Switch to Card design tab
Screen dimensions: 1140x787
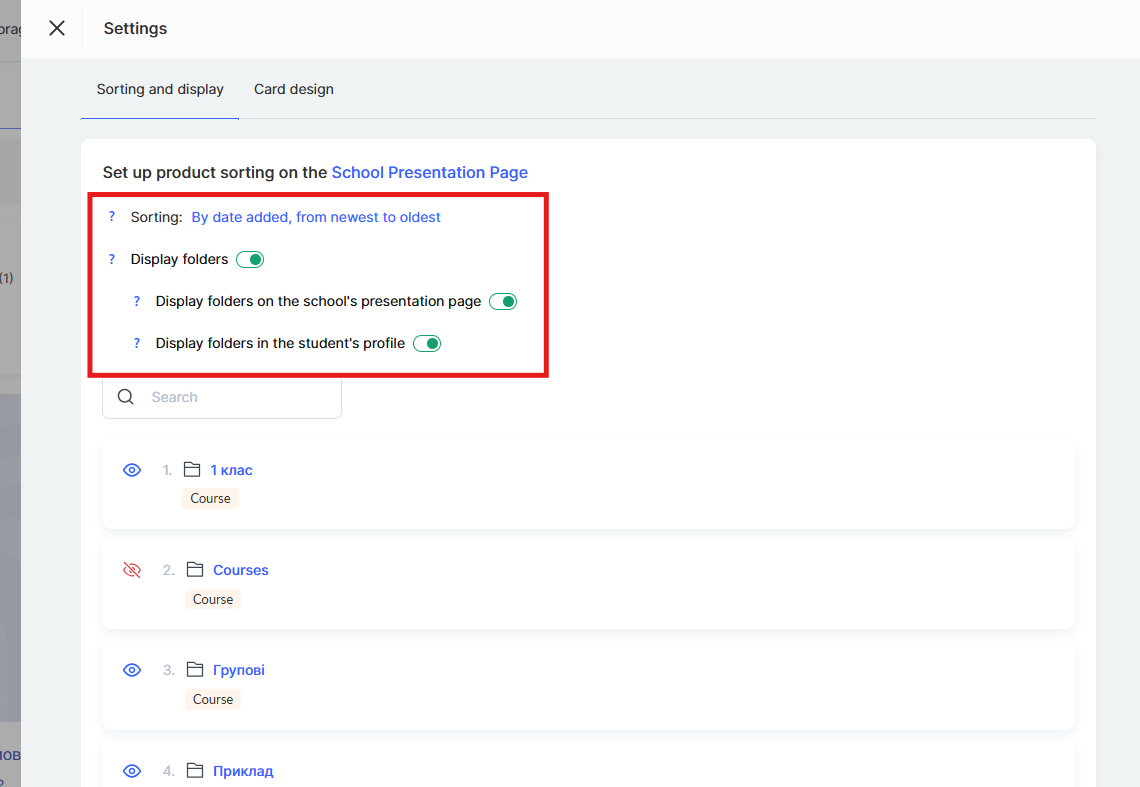coord(294,89)
